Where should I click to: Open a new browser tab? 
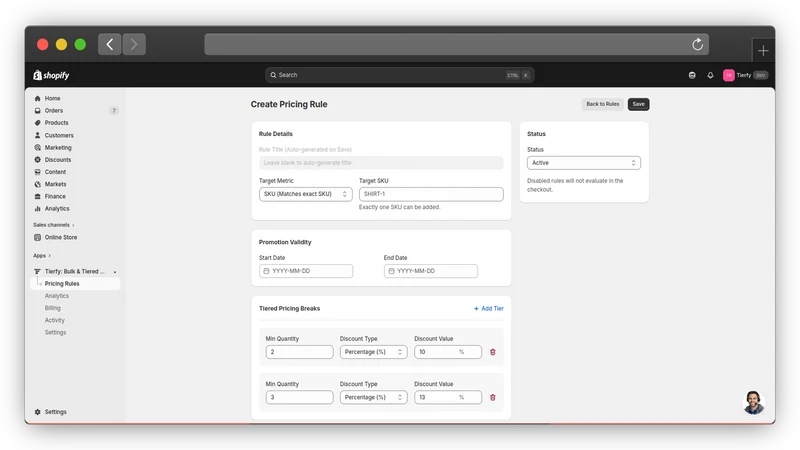[x=763, y=51]
